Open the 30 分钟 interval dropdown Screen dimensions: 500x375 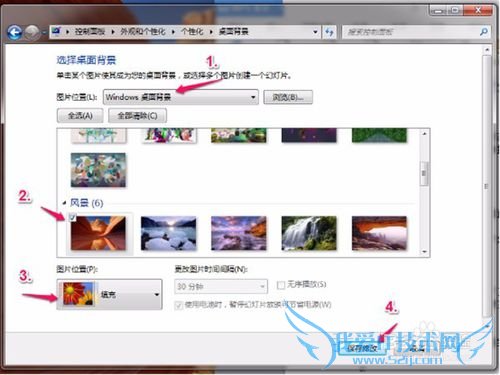click(221, 286)
